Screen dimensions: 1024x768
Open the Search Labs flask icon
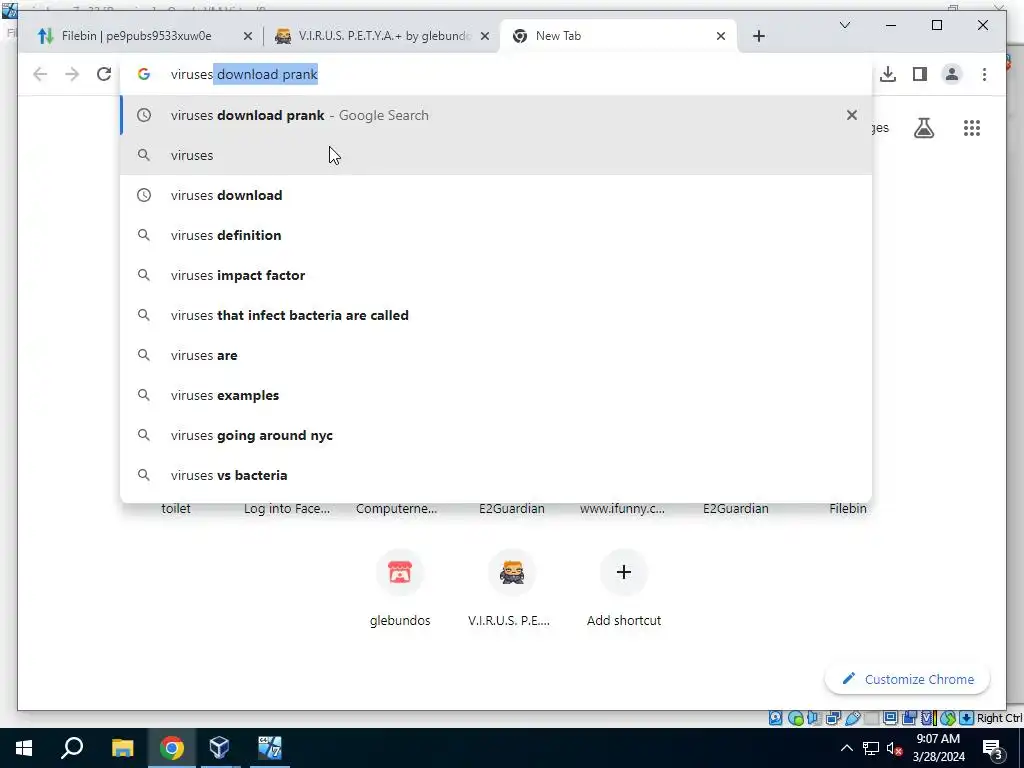(923, 128)
